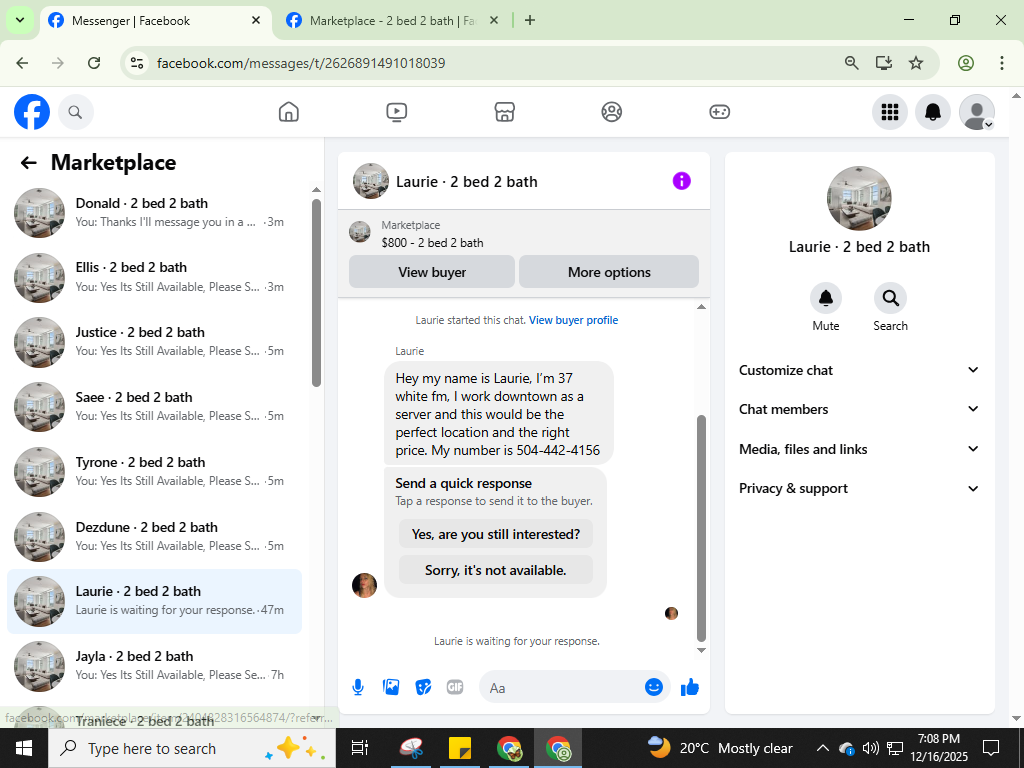Click the message input field Aa

(562, 688)
